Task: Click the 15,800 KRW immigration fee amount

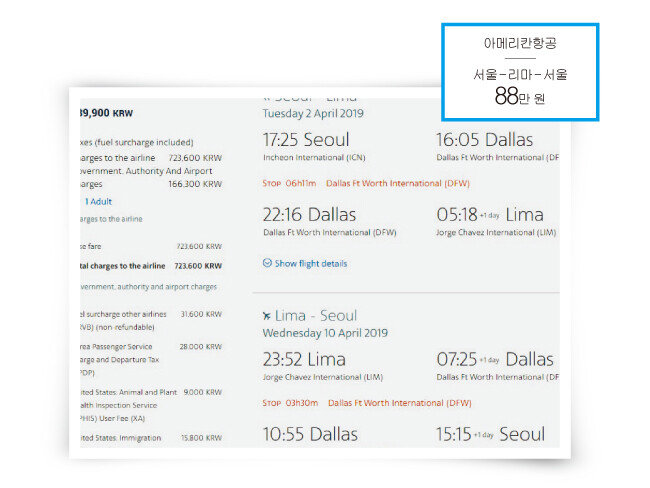Action: click(x=201, y=438)
